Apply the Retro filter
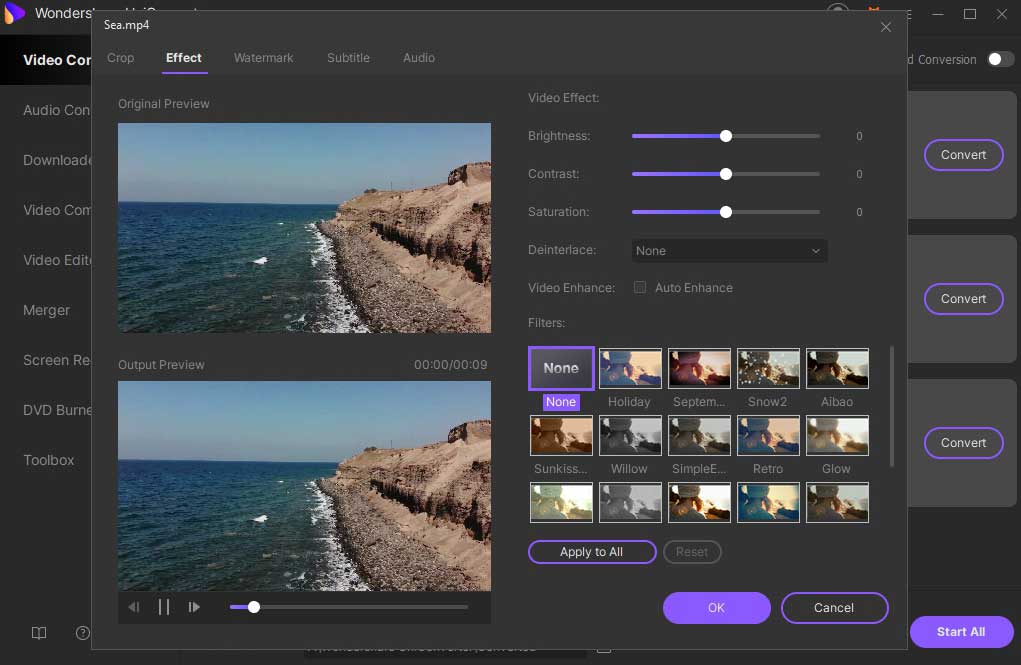The height and width of the screenshot is (665, 1021). [x=767, y=435]
